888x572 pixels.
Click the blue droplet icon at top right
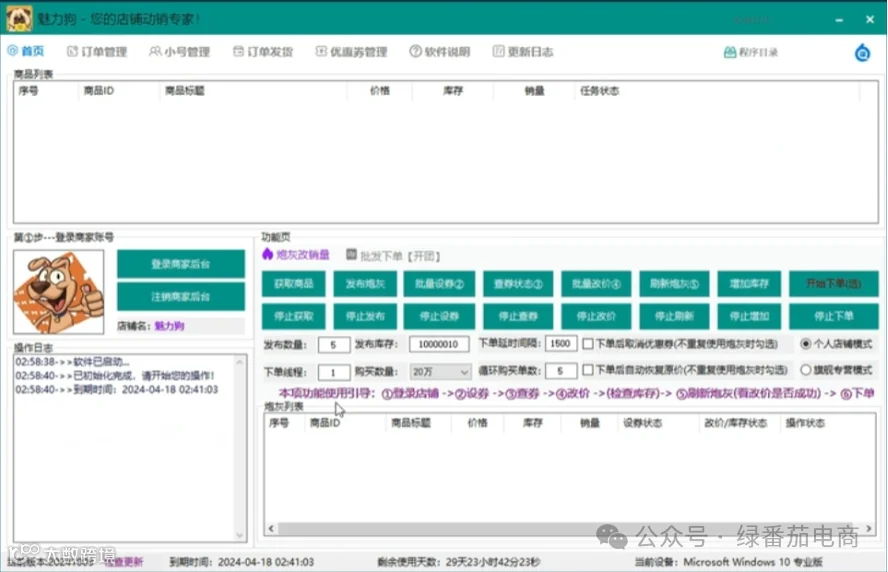[x=862, y=52]
